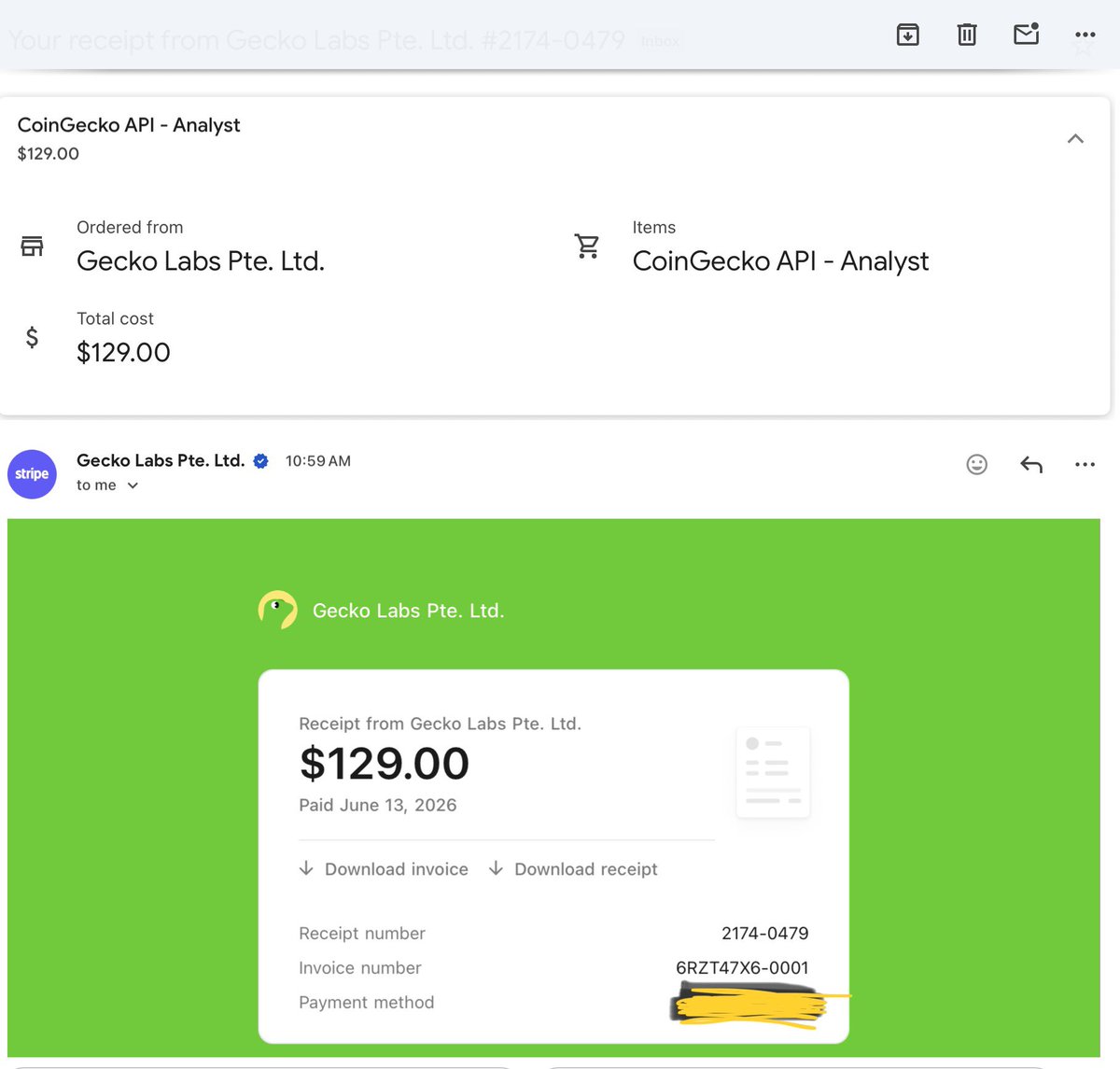Star this receipt email

pos(1083,47)
